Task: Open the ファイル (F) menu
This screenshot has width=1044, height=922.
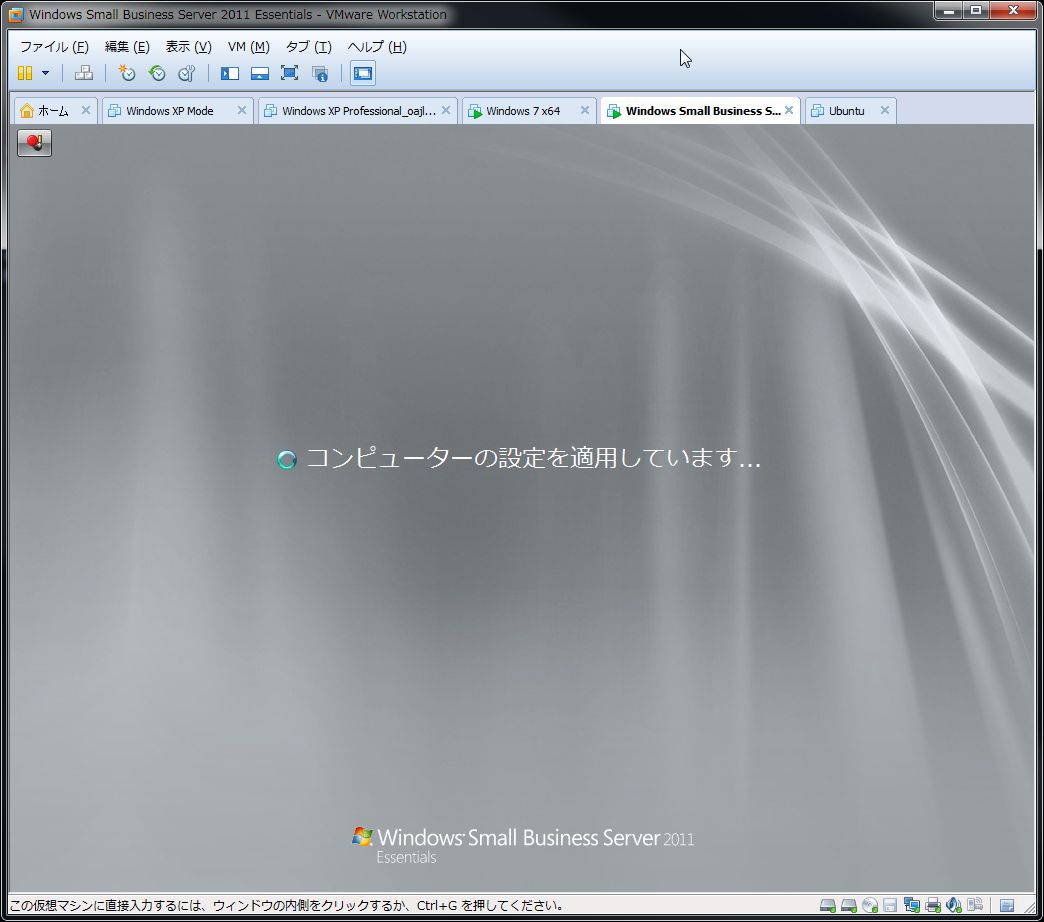Action: 54,47
